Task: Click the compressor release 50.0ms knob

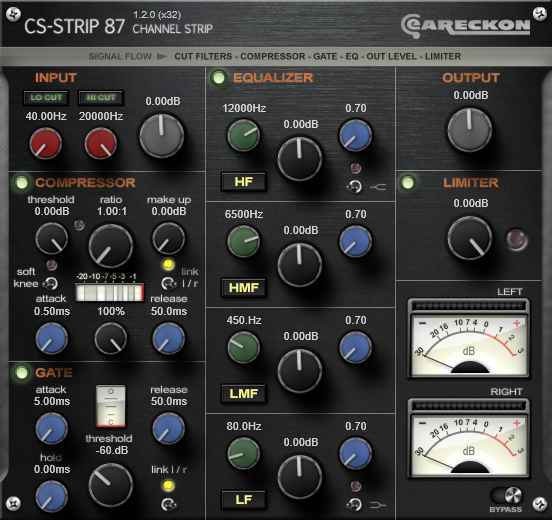Action: [x=169, y=338]
